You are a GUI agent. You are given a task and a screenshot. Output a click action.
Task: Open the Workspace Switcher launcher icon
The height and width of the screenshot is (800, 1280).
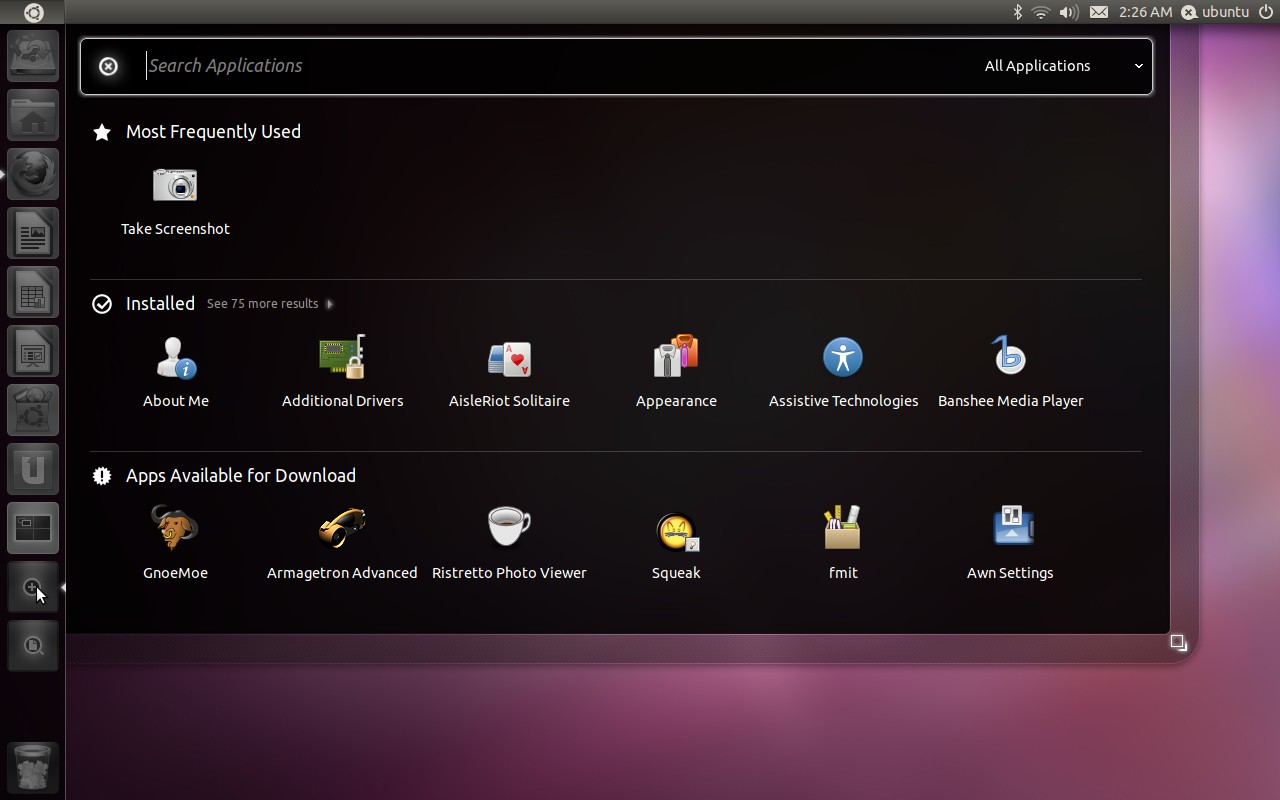[33, 528]
